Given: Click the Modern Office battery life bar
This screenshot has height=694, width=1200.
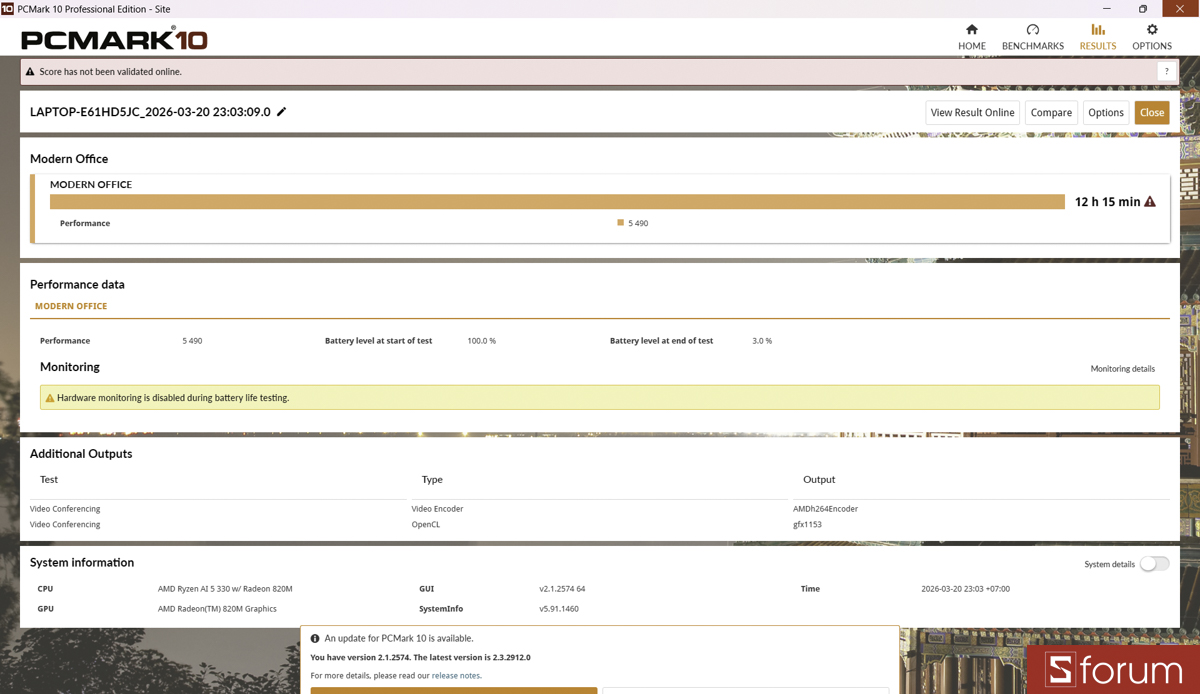Looking at the screenshot, I should (557, 202).
